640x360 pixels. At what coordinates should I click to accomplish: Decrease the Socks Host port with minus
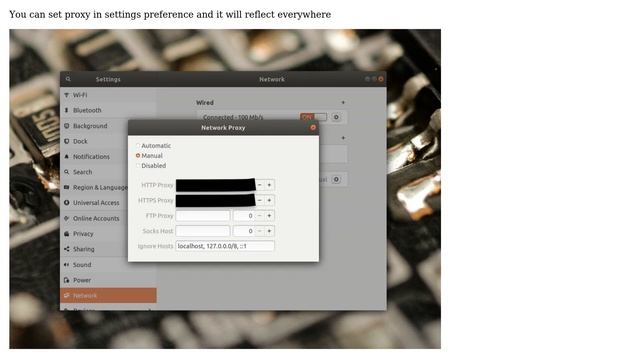click(x=260, y=231)
